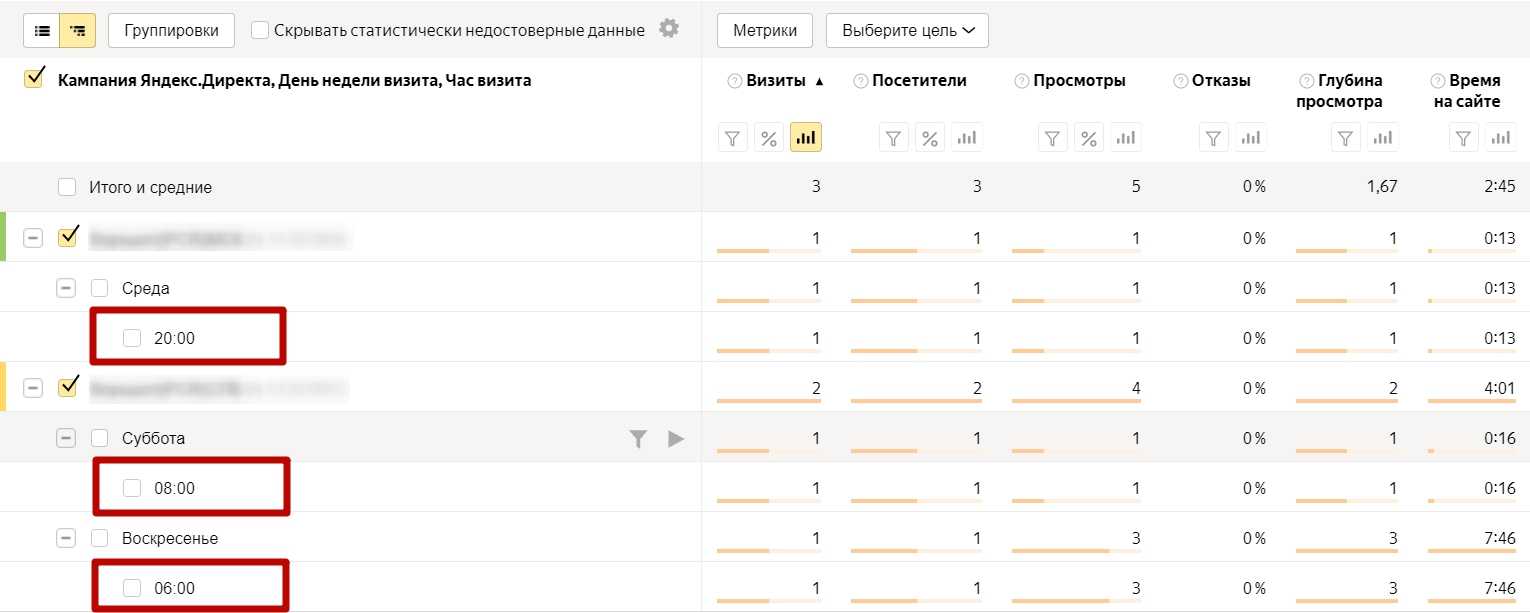Collapse the Воскресенье row
1530x613 pixels.
pos(66,538)
